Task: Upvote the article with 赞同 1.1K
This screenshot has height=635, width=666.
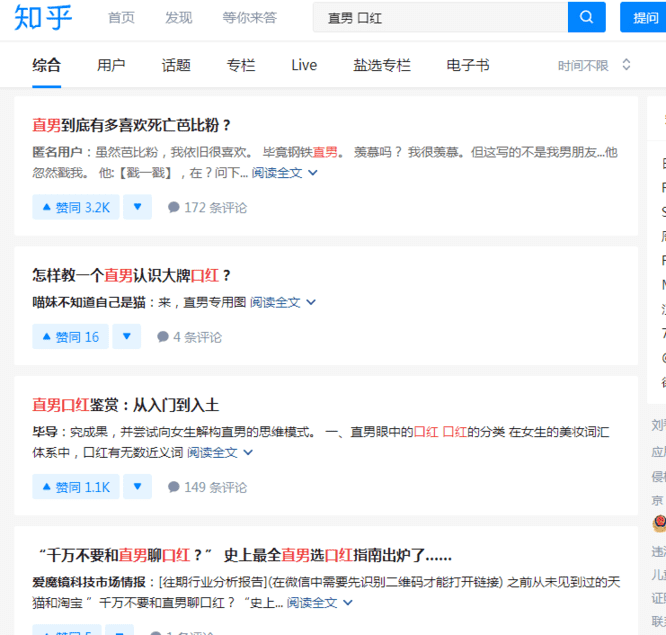Action: [76, 487]
